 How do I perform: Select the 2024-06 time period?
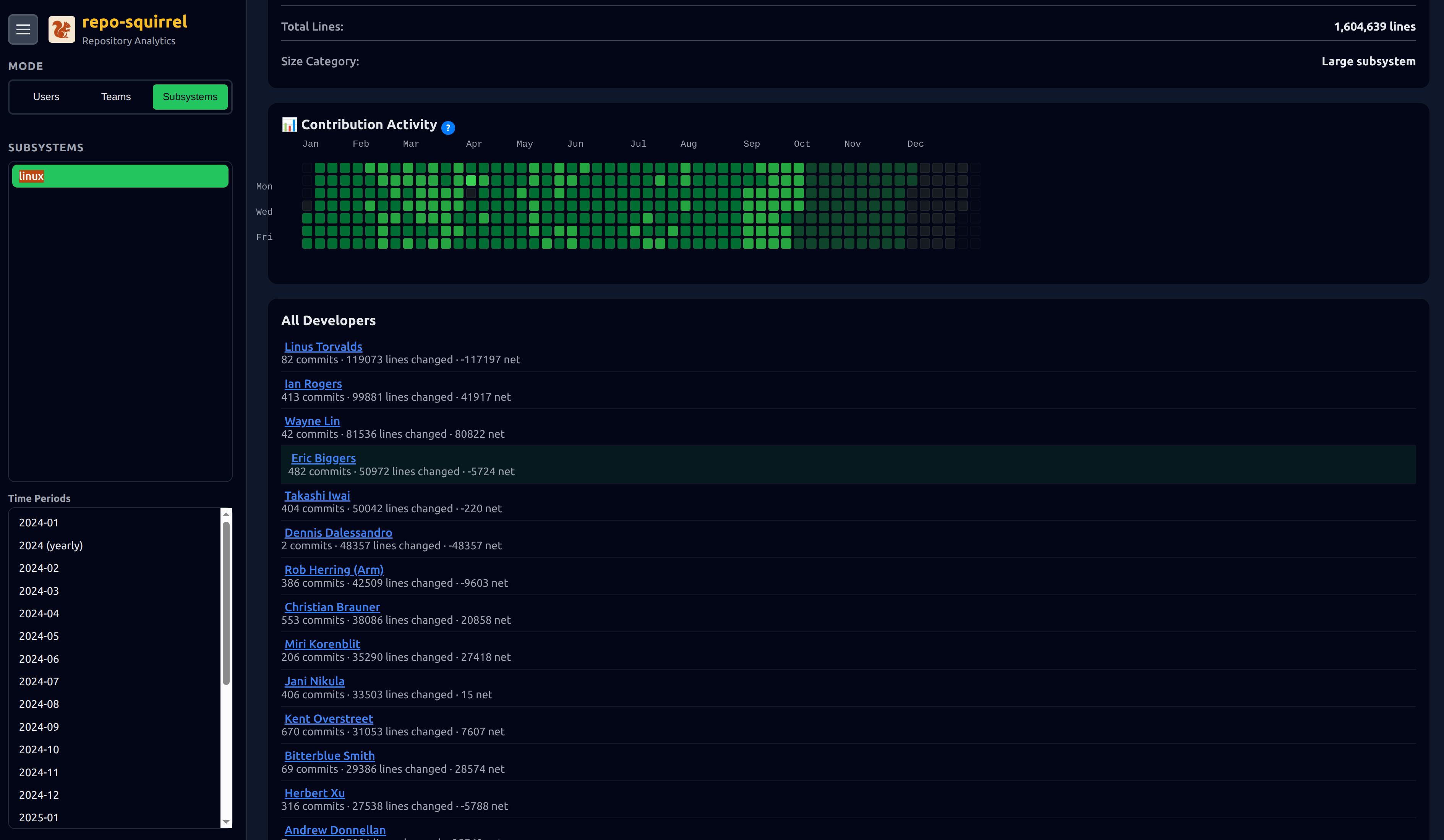(38, 659)
